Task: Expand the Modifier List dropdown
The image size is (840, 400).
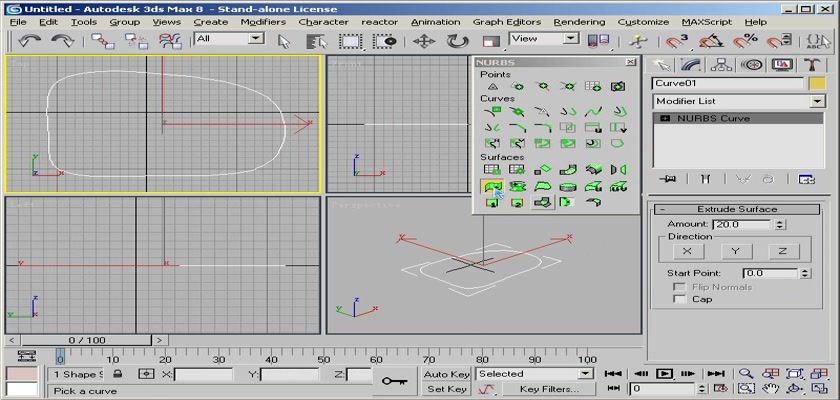Action: pyautogui.click(x=817, y=102)
